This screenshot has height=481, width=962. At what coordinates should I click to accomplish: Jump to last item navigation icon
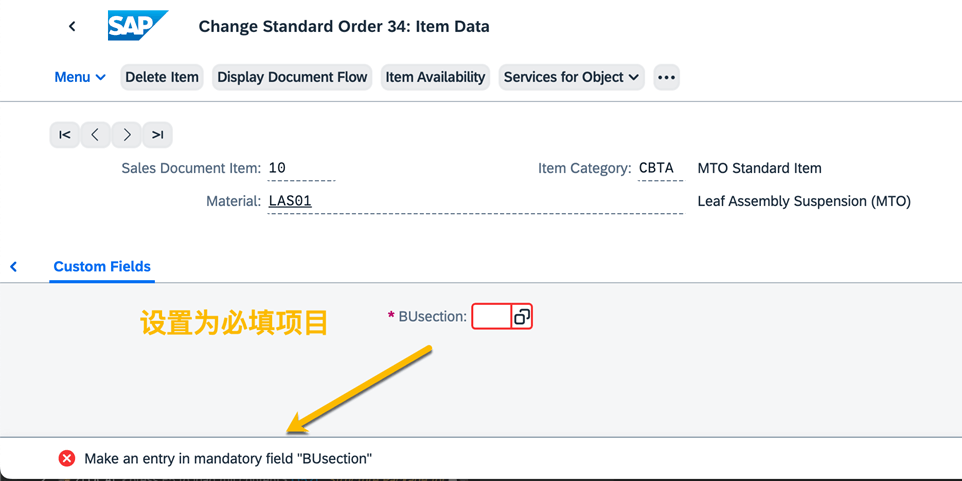[157, 135]
